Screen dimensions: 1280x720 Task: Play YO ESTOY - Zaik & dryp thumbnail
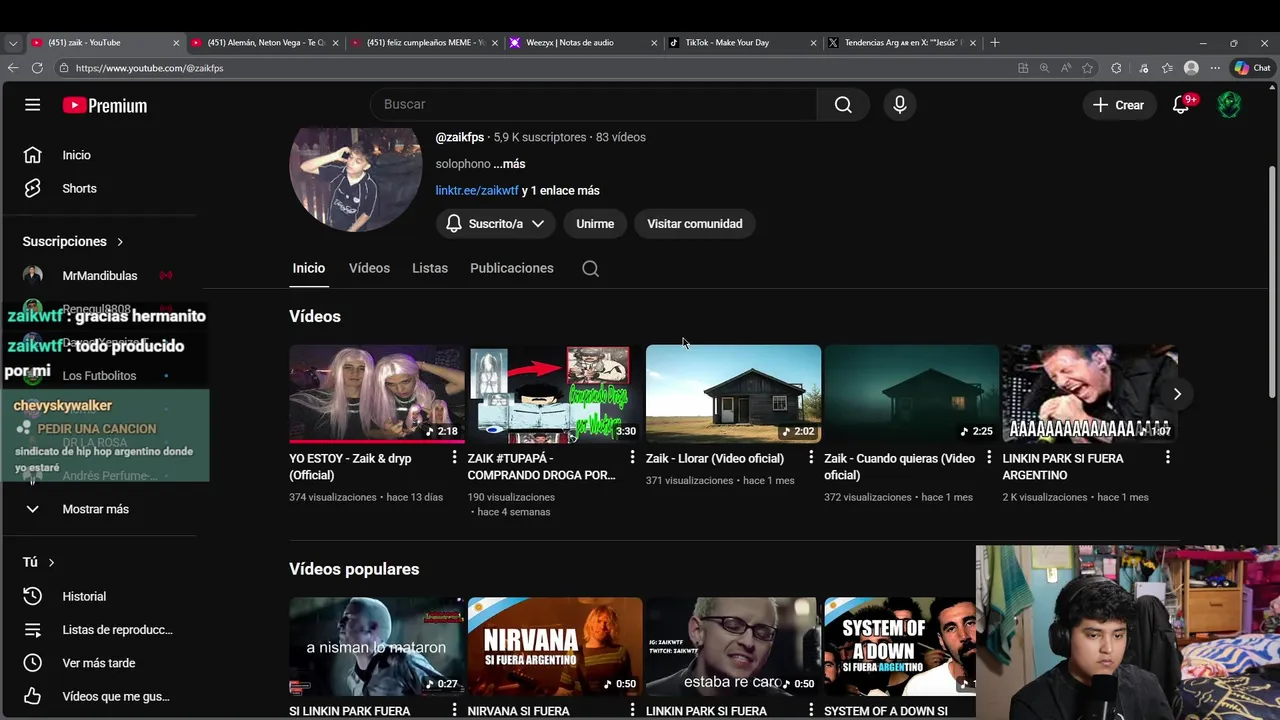pyautogui.click(x=377, y=394)
